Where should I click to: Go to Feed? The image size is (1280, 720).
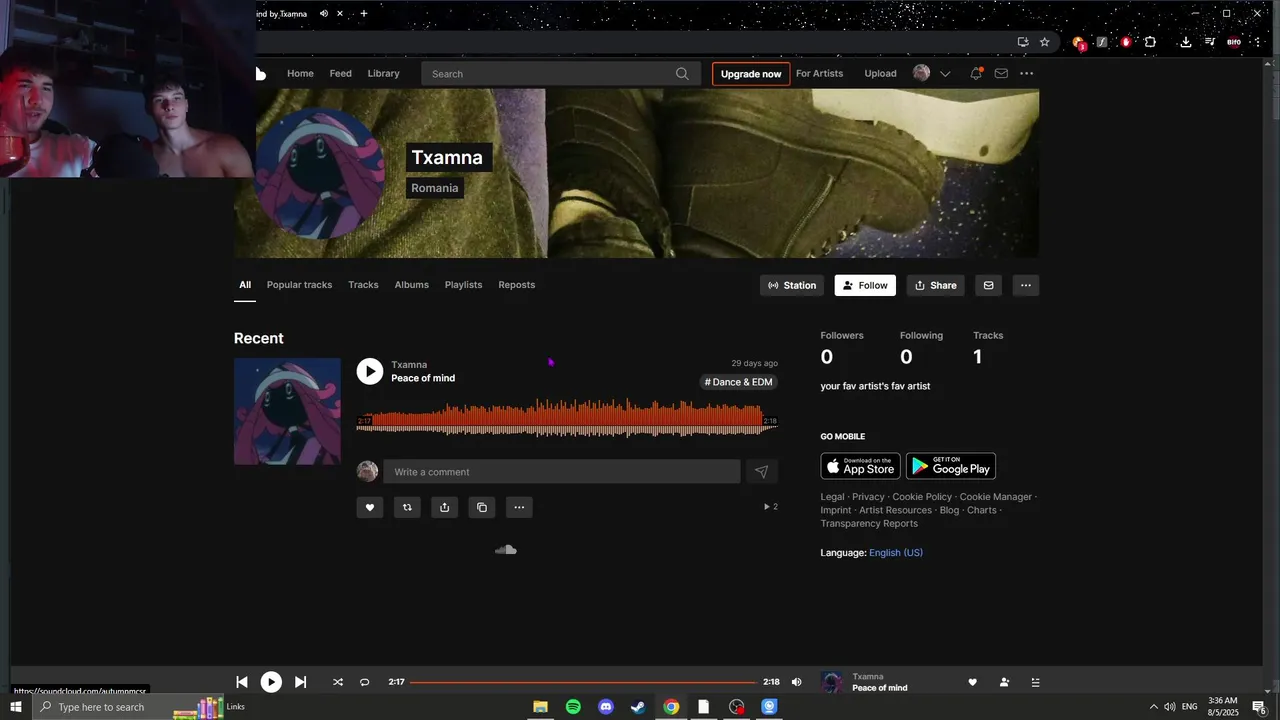[341, 73]
